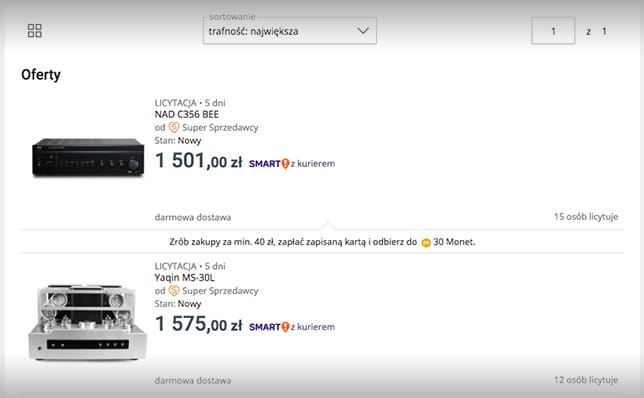644x398 pixels.
Task: Click Super Sprzedawcy badge icon of Yaqin offer
Action: (x=174, y=291)
